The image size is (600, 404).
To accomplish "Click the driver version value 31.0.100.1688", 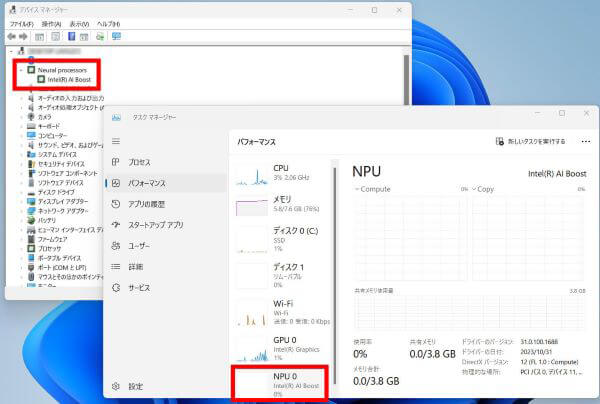I will tap(539, 342).
